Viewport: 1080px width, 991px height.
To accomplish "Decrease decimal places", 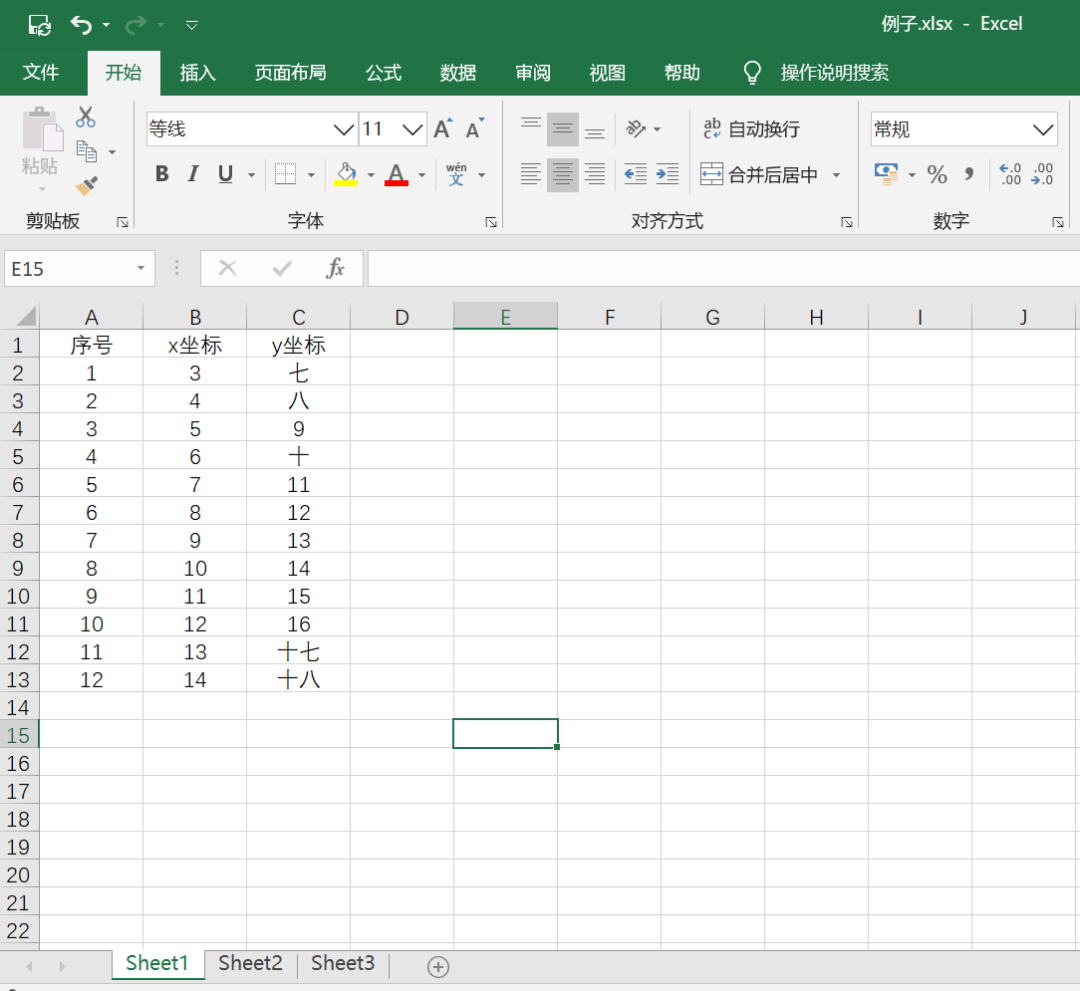I will 1042,174.
